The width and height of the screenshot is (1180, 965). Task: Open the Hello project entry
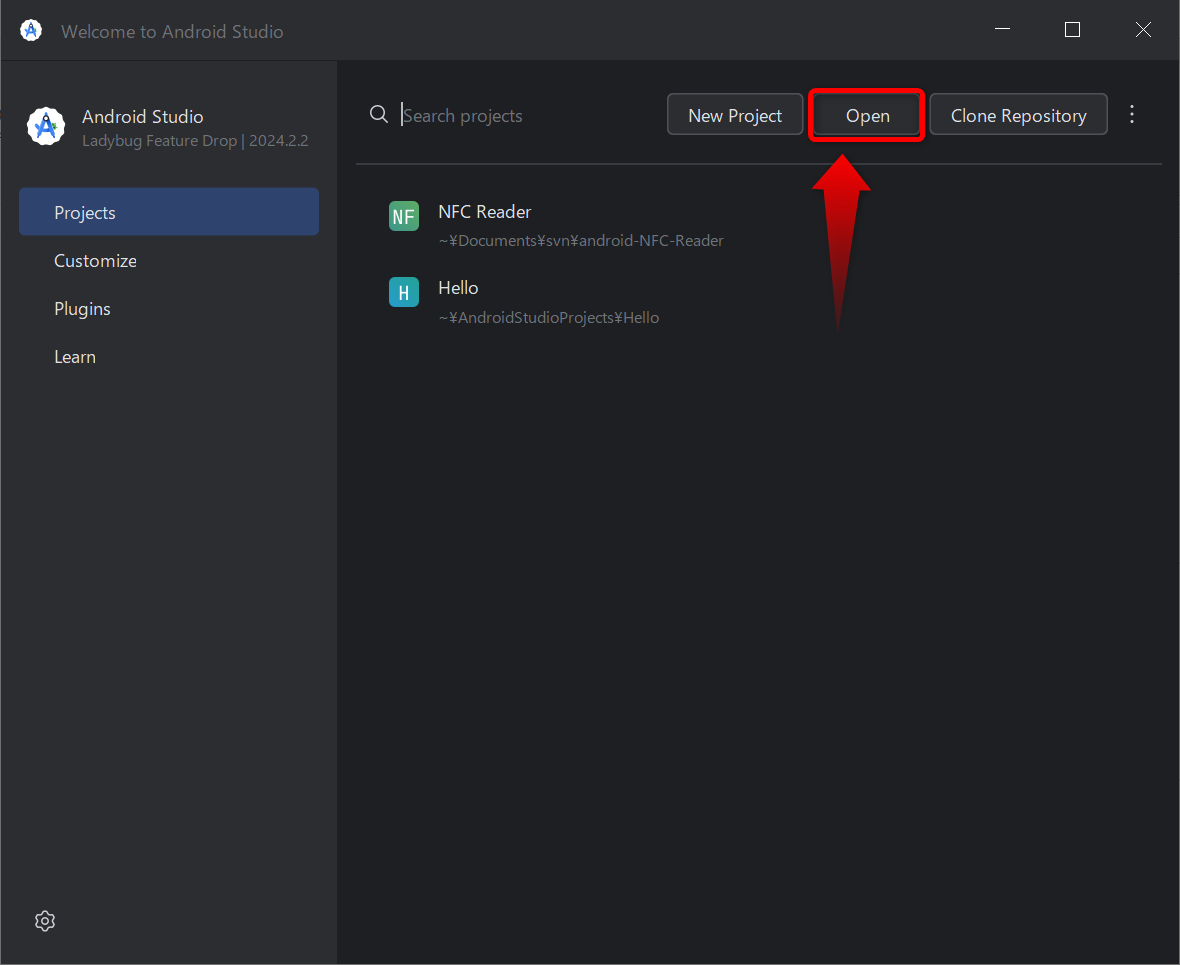(x=759, y=301)
